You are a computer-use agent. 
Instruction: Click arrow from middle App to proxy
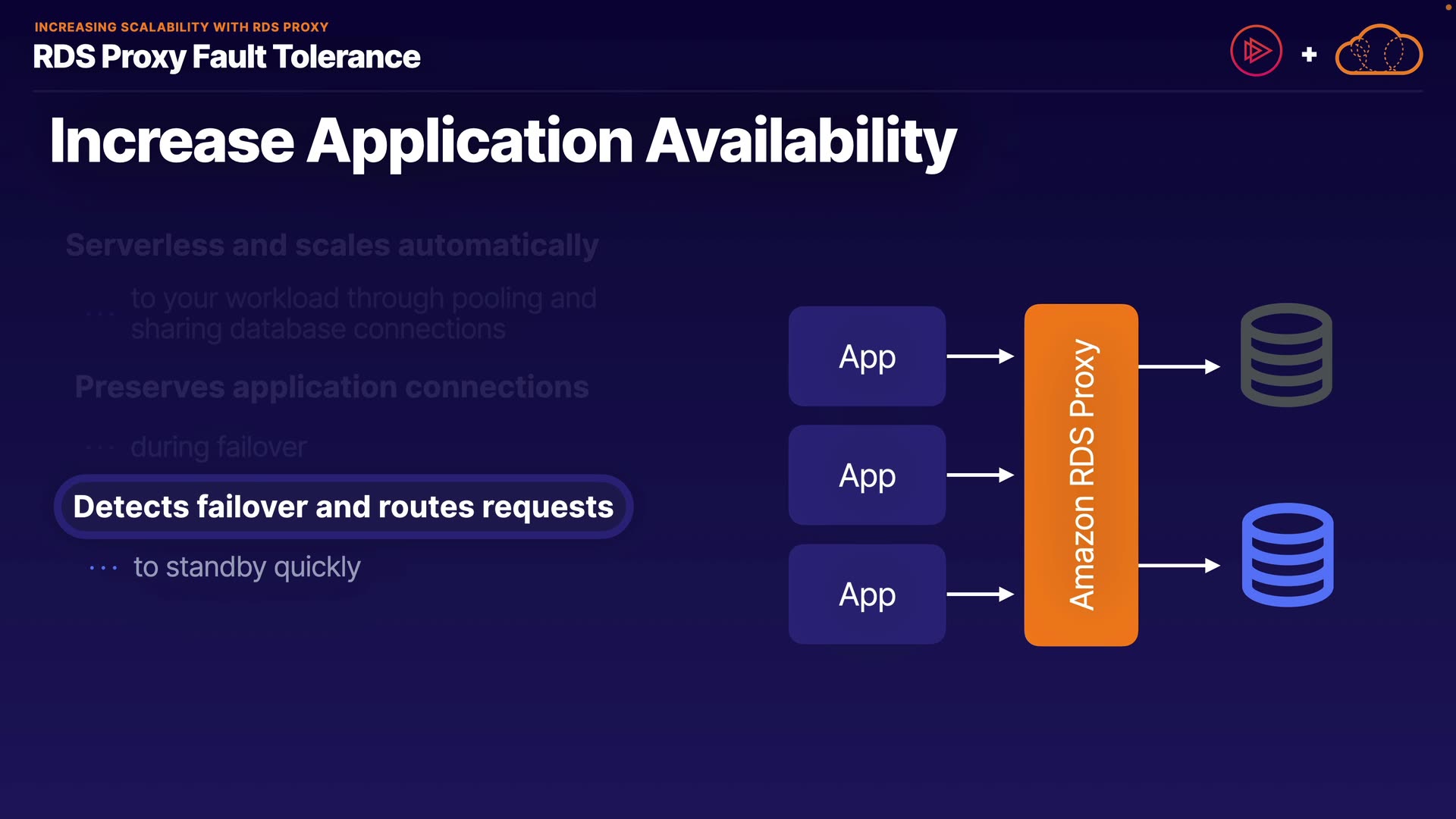[x=980, y=475]
